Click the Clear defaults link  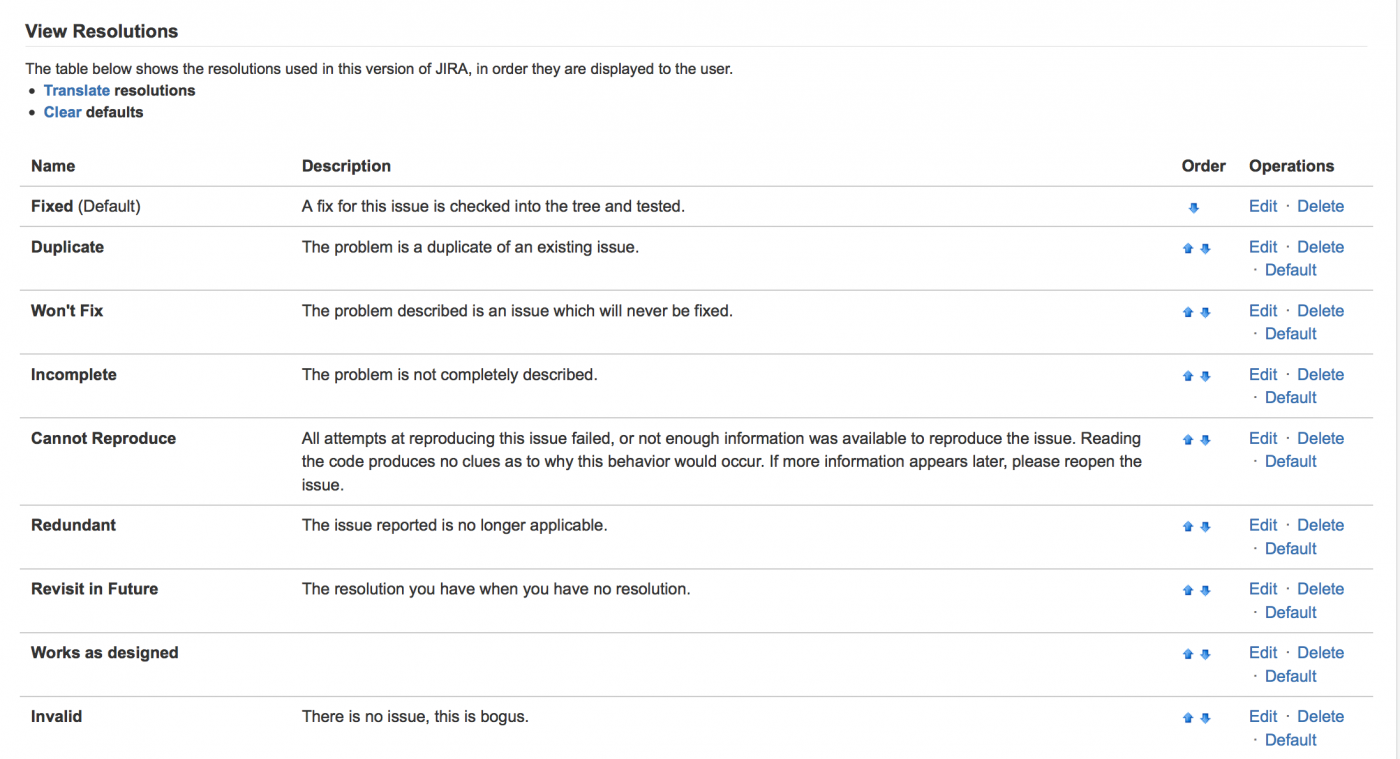[x=62, y=112]
